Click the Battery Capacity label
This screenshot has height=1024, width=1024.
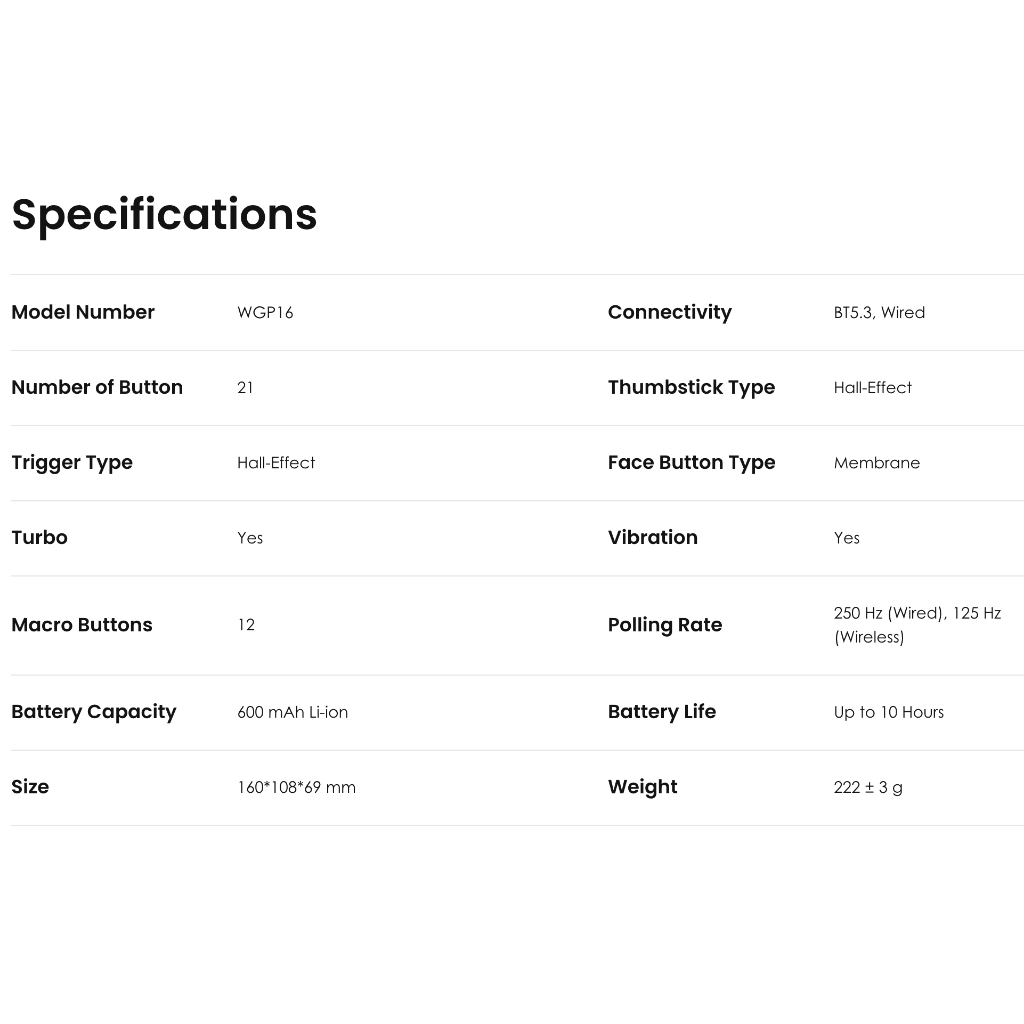(94, 712)
